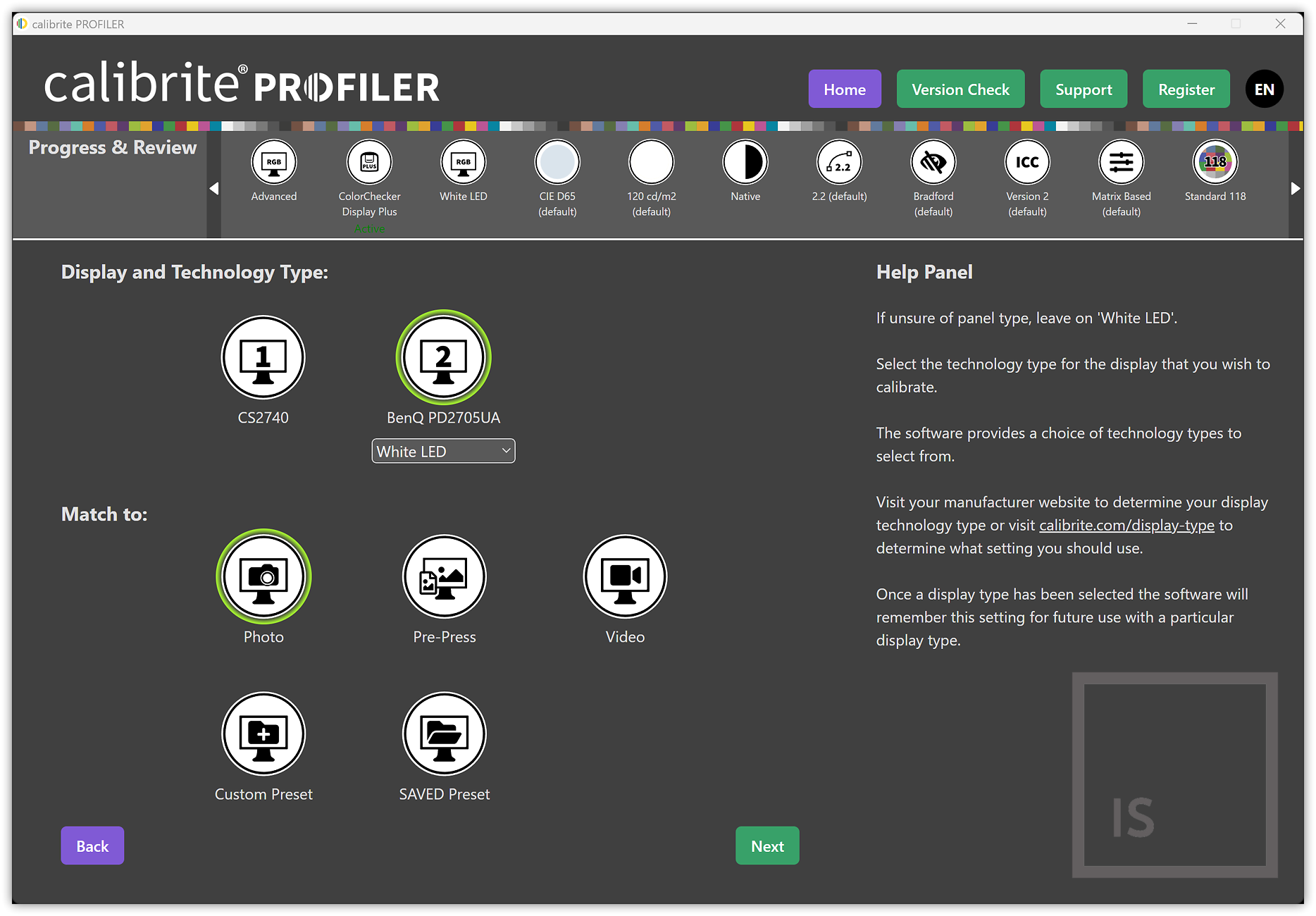Select the Standard 118 patch set icon

(x=1215, y=162)
